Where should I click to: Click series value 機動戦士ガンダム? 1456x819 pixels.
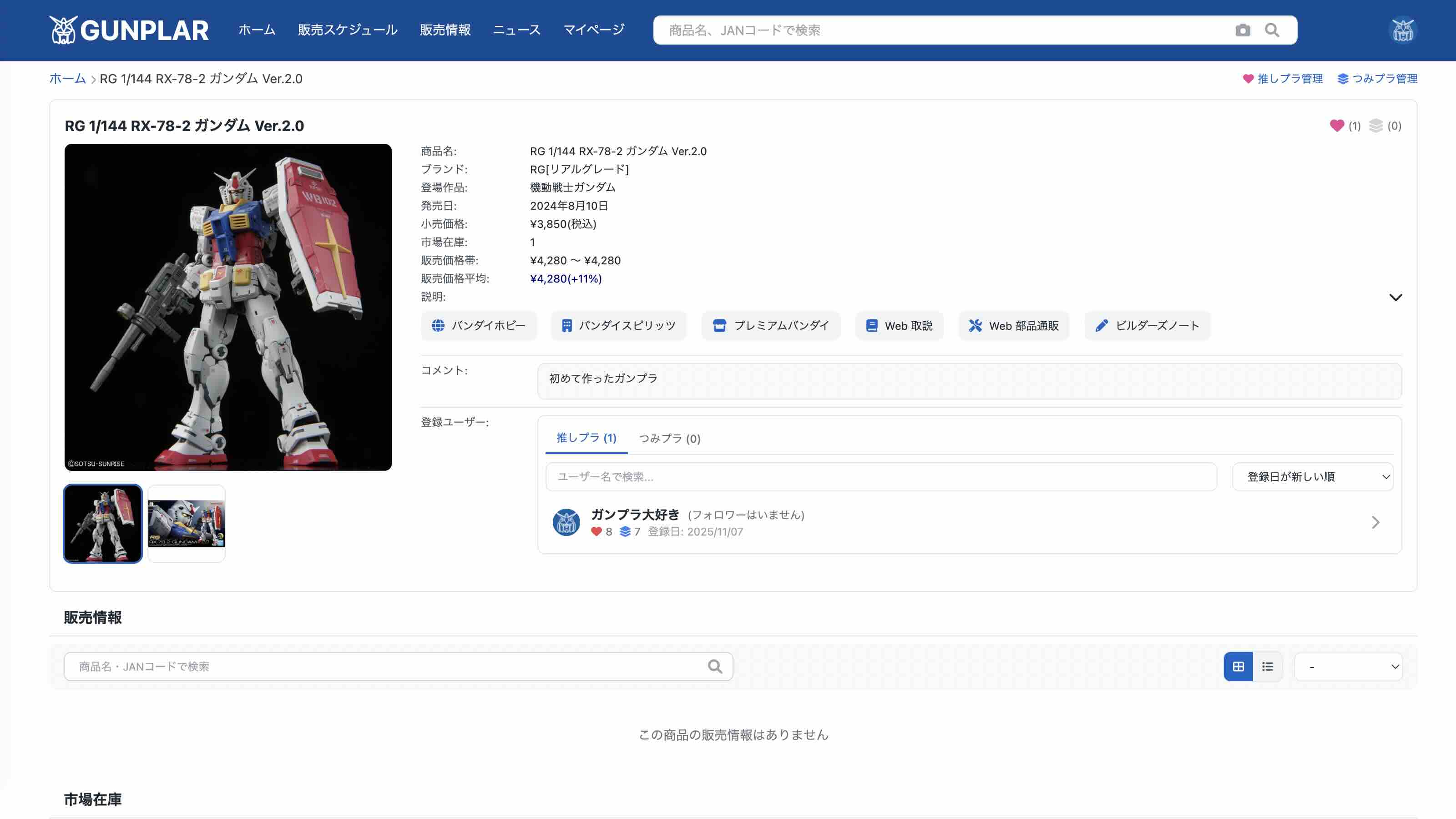pyautogui.click(x=572, y=187)
